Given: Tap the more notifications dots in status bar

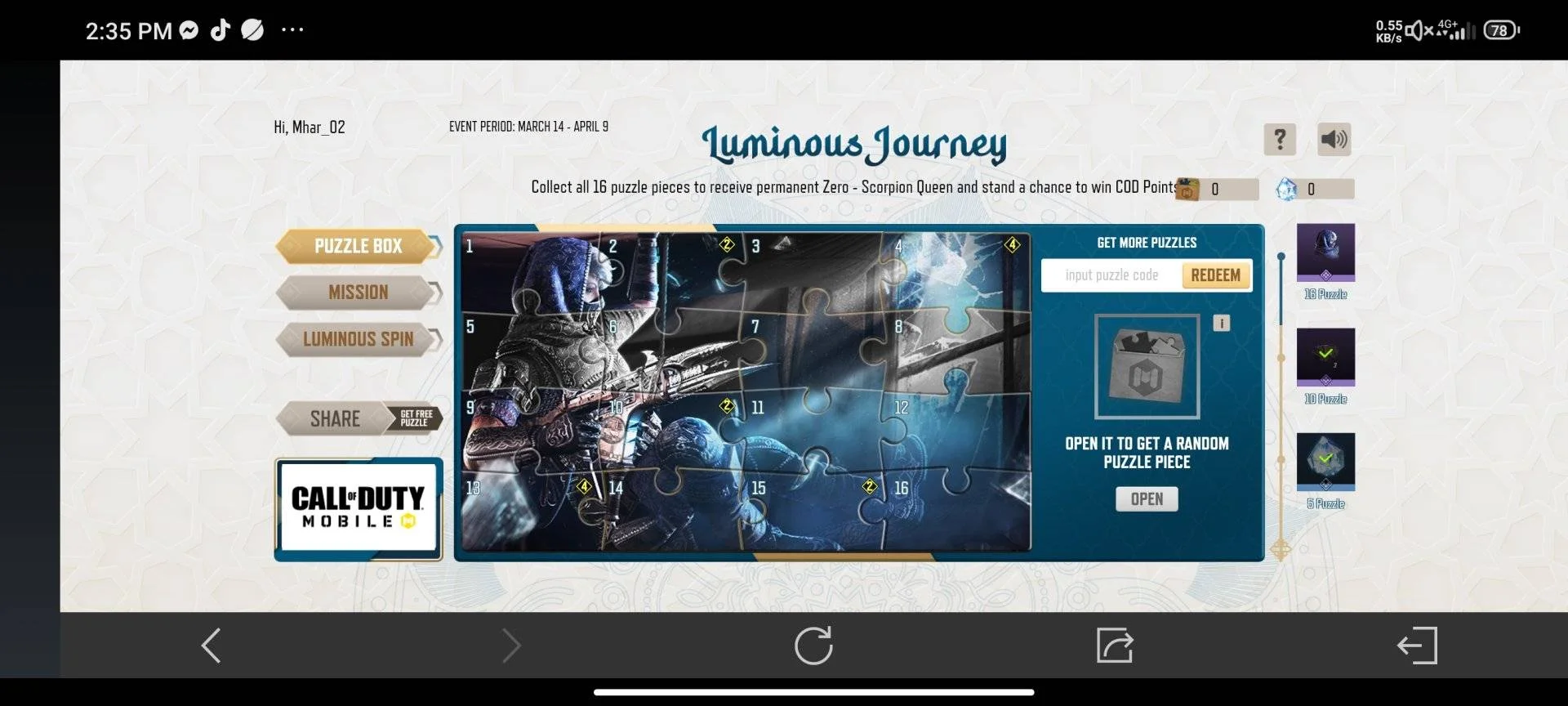Looking at the screenshot, I should point(292,30).
